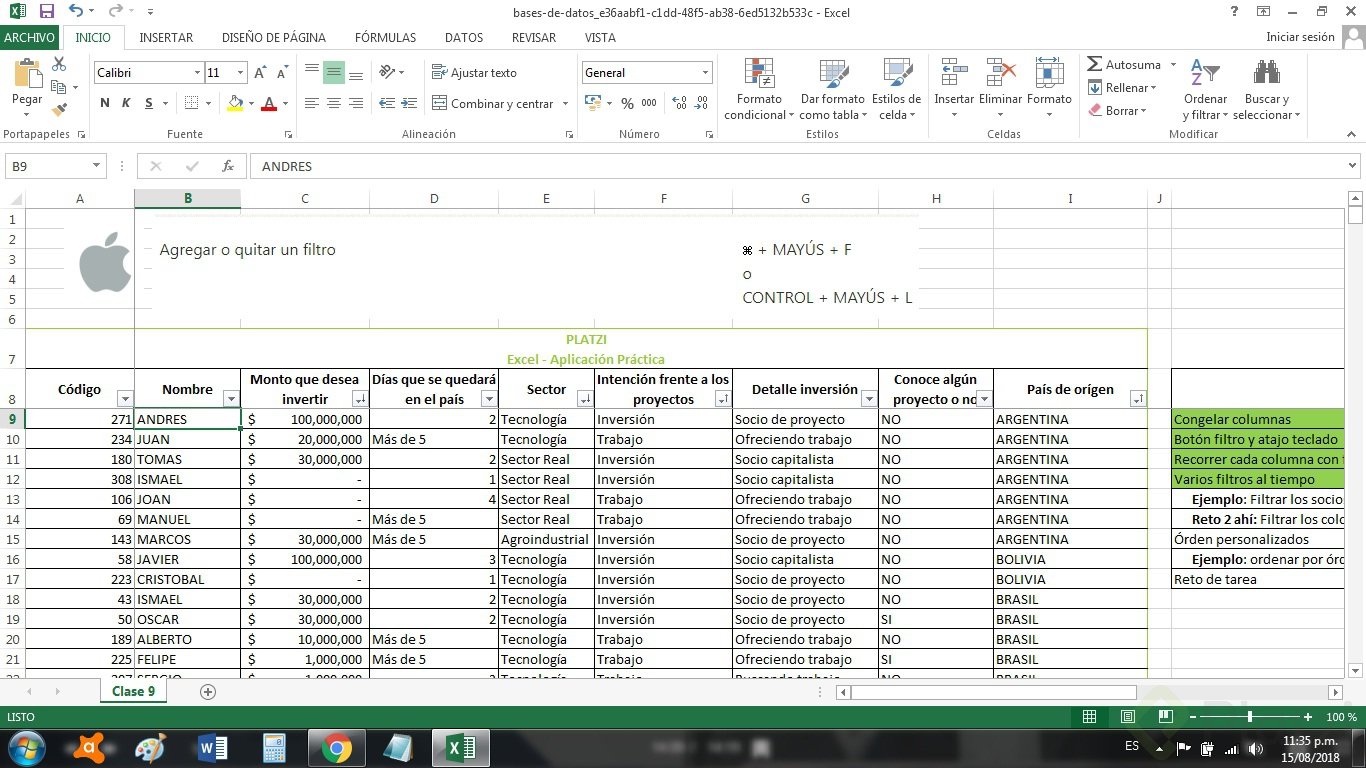Toggle bold formatting with N button
The image size is (1366, 768).
pos(105,103)
